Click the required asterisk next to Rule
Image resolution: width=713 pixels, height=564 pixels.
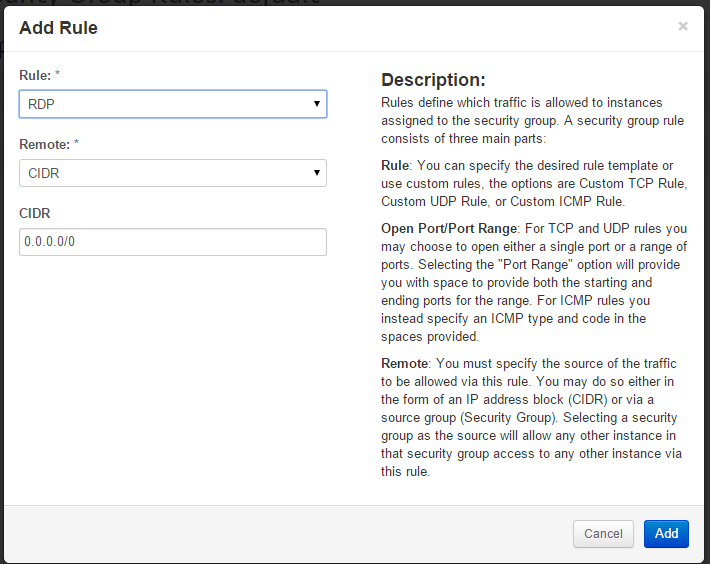(x=59, y=76)
